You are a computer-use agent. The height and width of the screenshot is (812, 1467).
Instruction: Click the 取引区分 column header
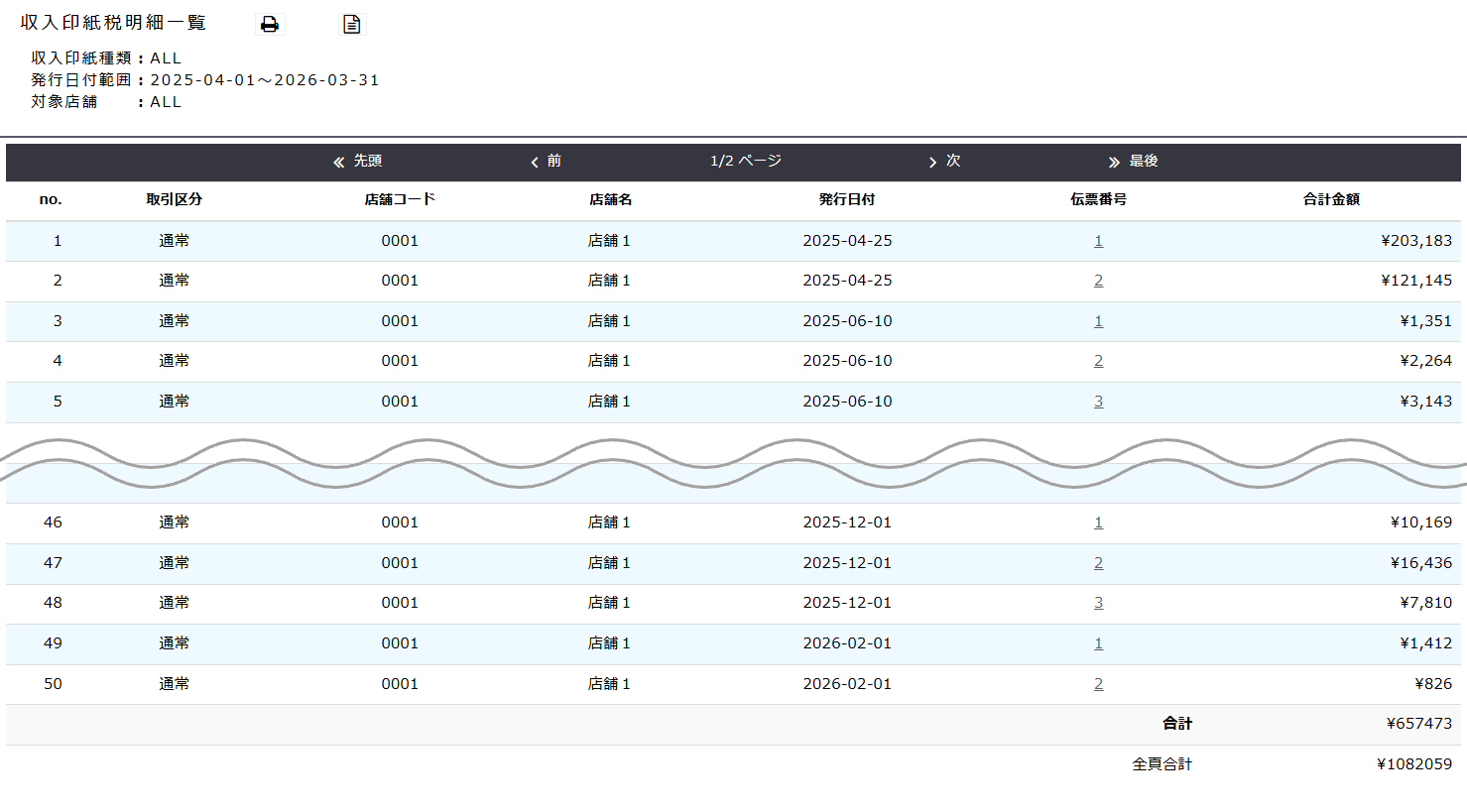point(175,199)
